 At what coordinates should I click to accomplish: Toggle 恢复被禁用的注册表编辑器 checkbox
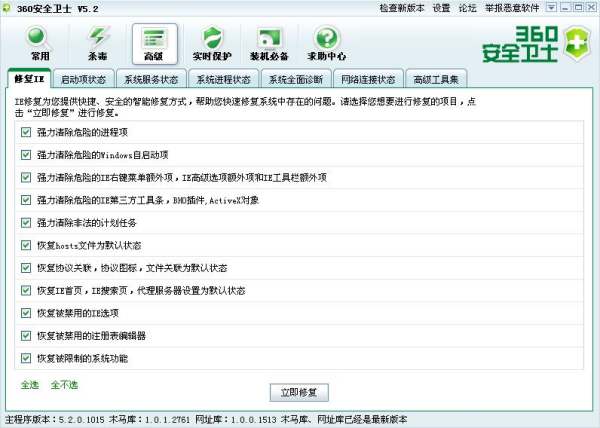[26, 335]
